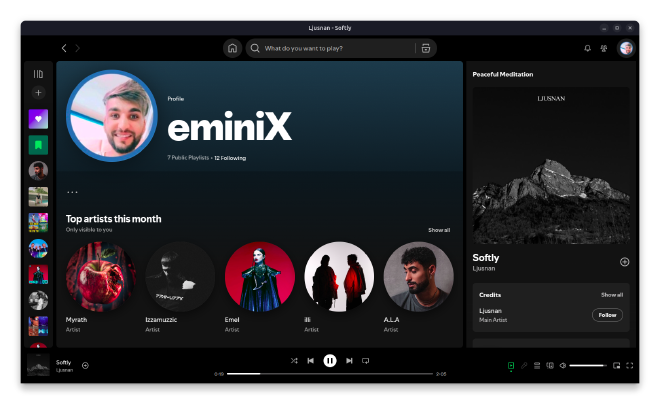660x404 pixels.
Task: Show all top artists this month
Action: click(439, 230)
